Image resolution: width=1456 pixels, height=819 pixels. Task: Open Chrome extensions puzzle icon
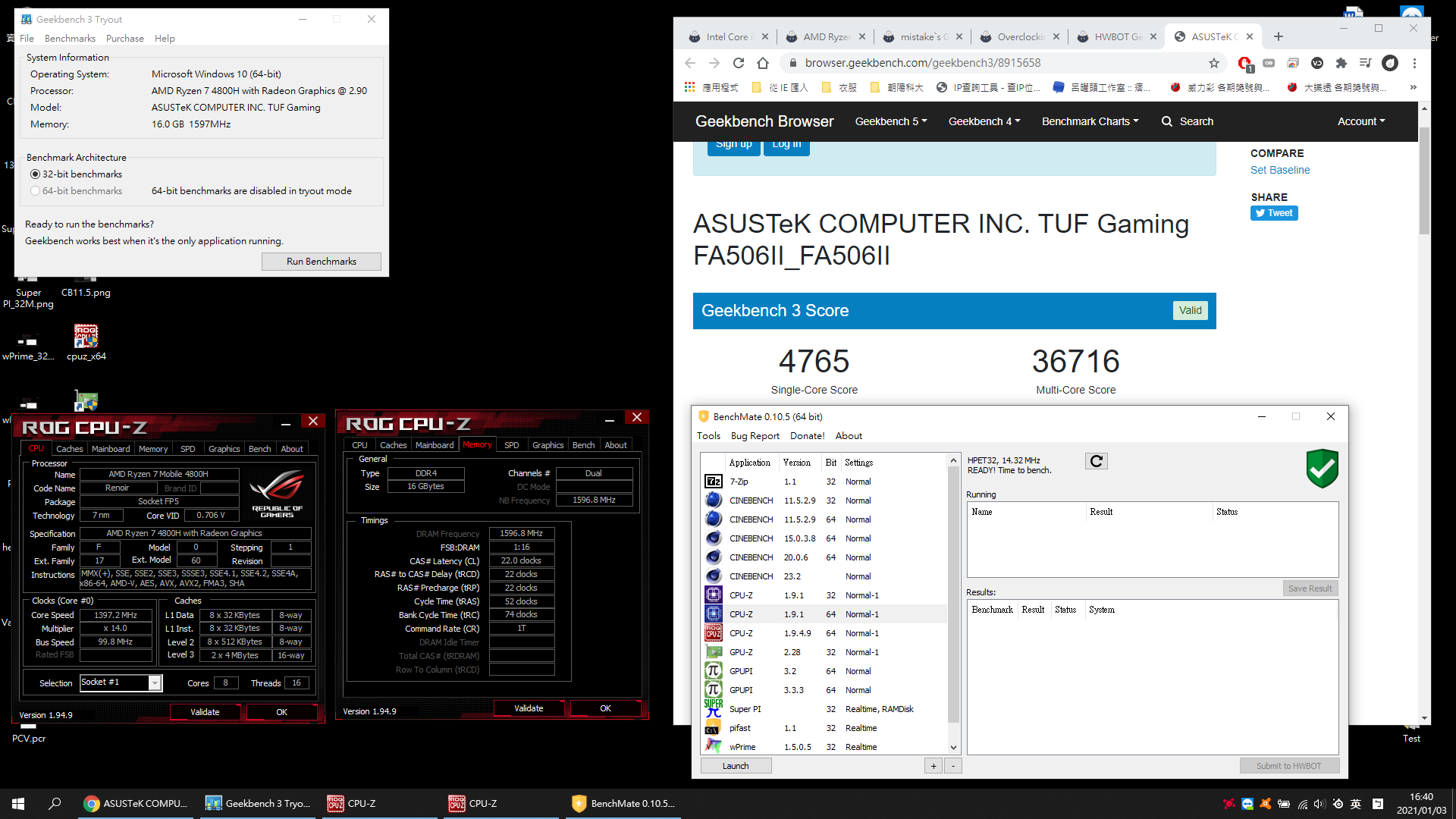point(1341,63)
